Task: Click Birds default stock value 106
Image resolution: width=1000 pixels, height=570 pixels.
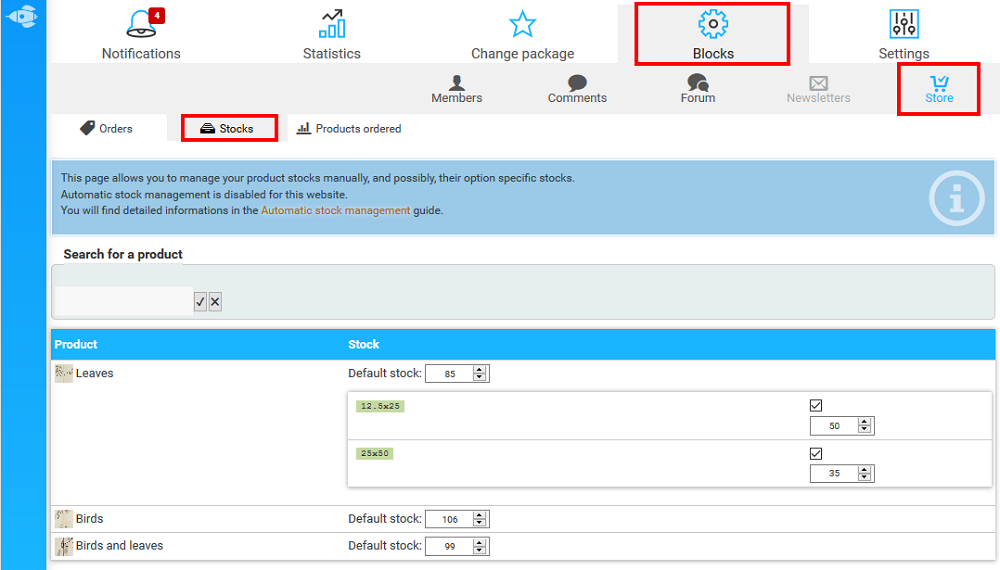Action: (450, 519)
